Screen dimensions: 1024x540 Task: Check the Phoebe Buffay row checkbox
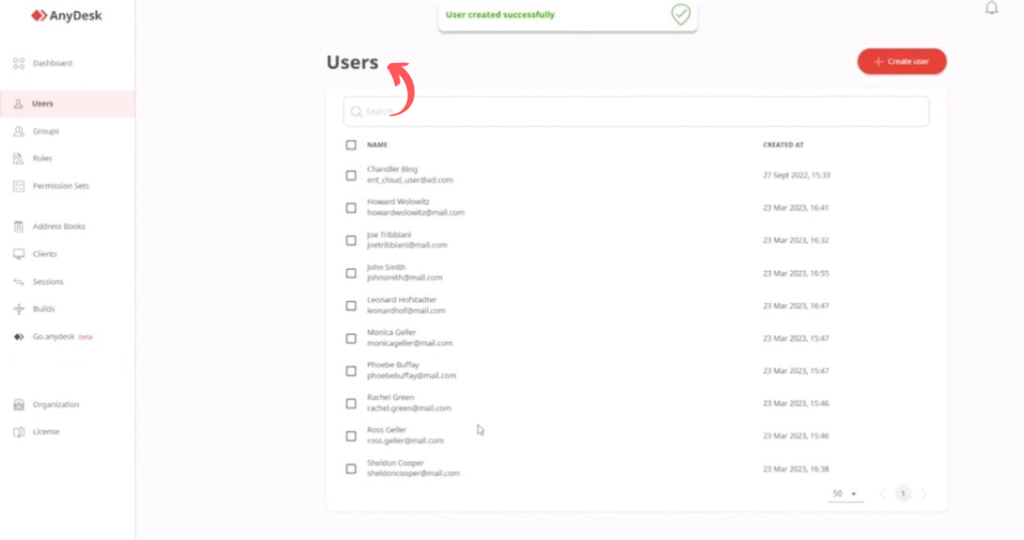[x=351, y=372]
